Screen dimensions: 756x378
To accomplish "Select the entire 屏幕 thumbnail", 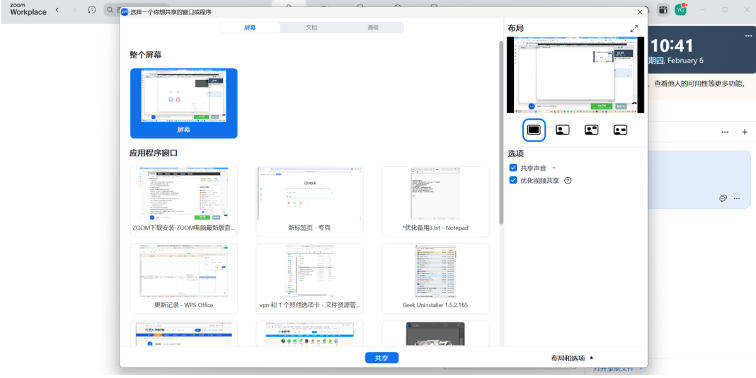I will coord(184,103).
